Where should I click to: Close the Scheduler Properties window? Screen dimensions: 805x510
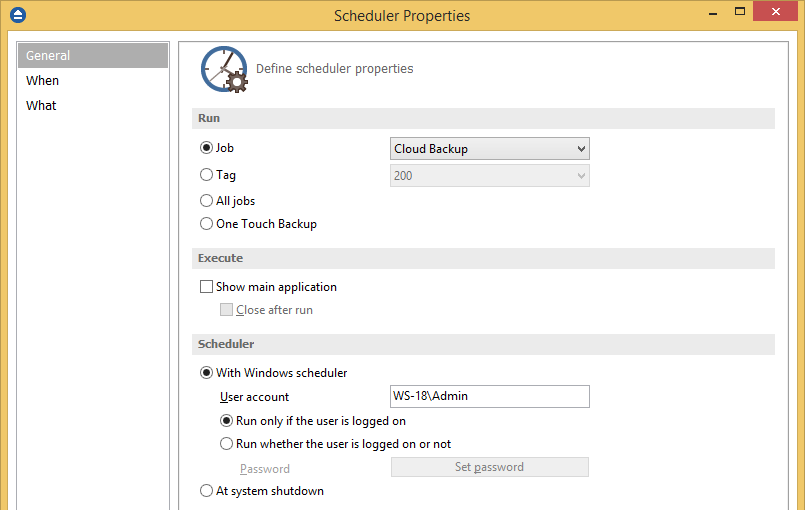[782, 13]
